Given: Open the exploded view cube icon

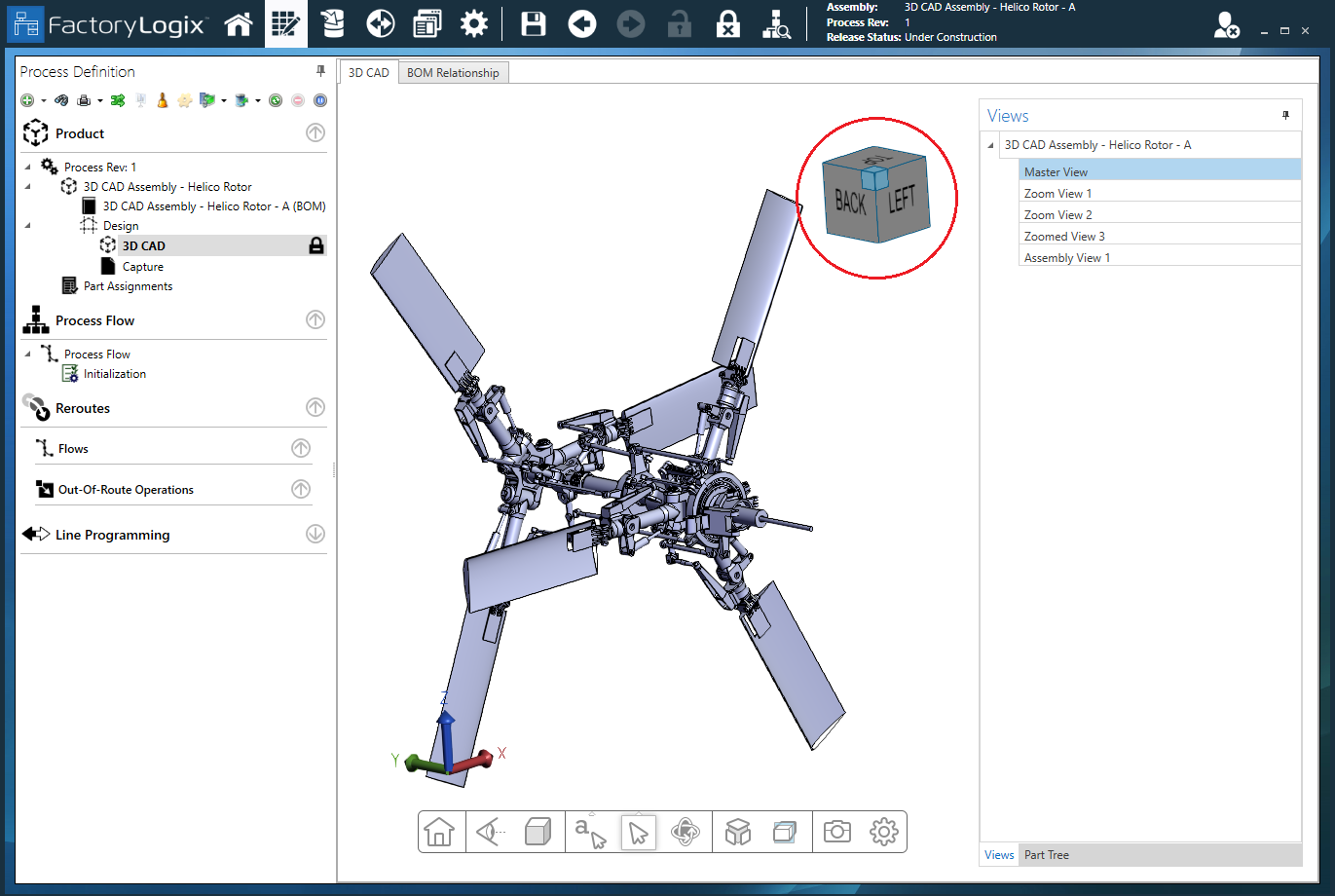Looking at the screenshot, I should [737, 832].
